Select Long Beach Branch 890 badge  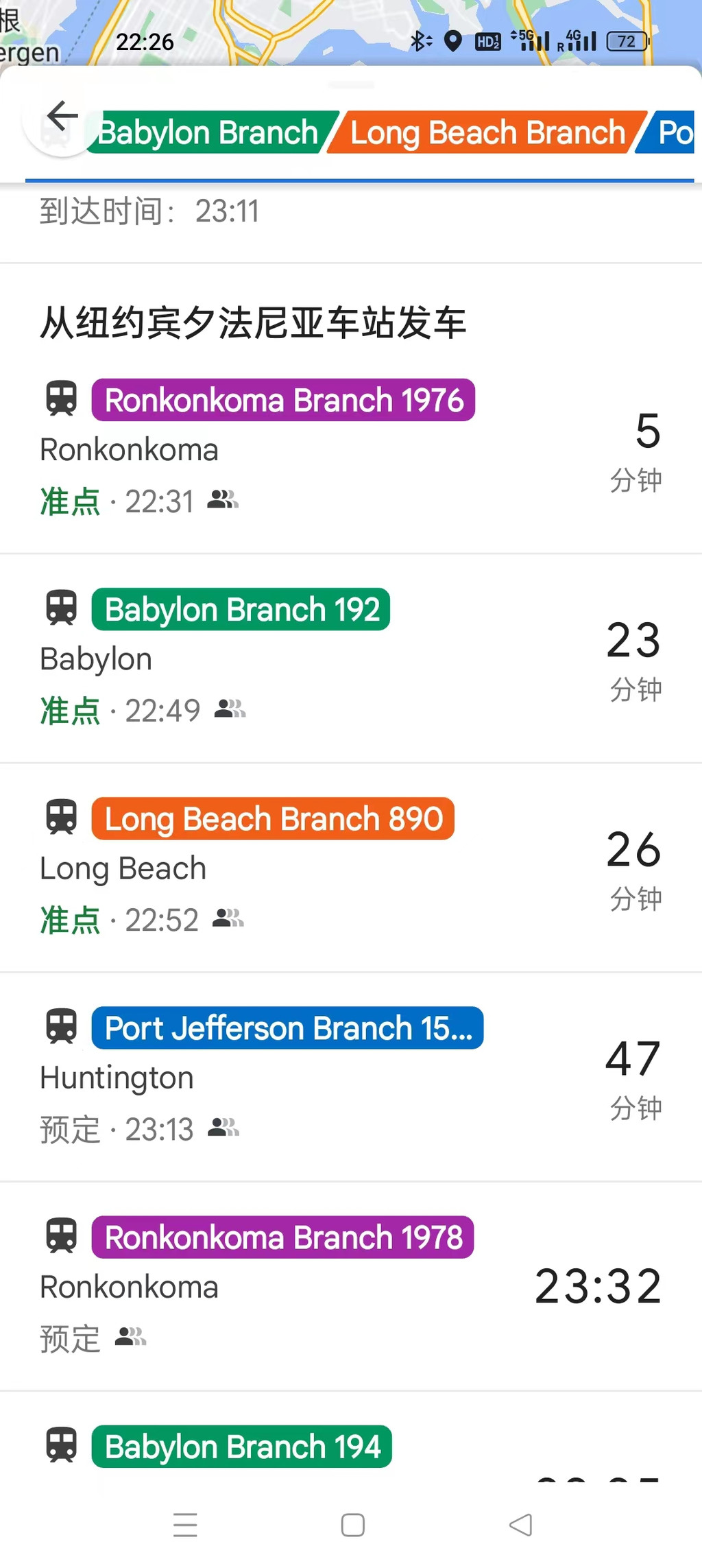[273, 819]
